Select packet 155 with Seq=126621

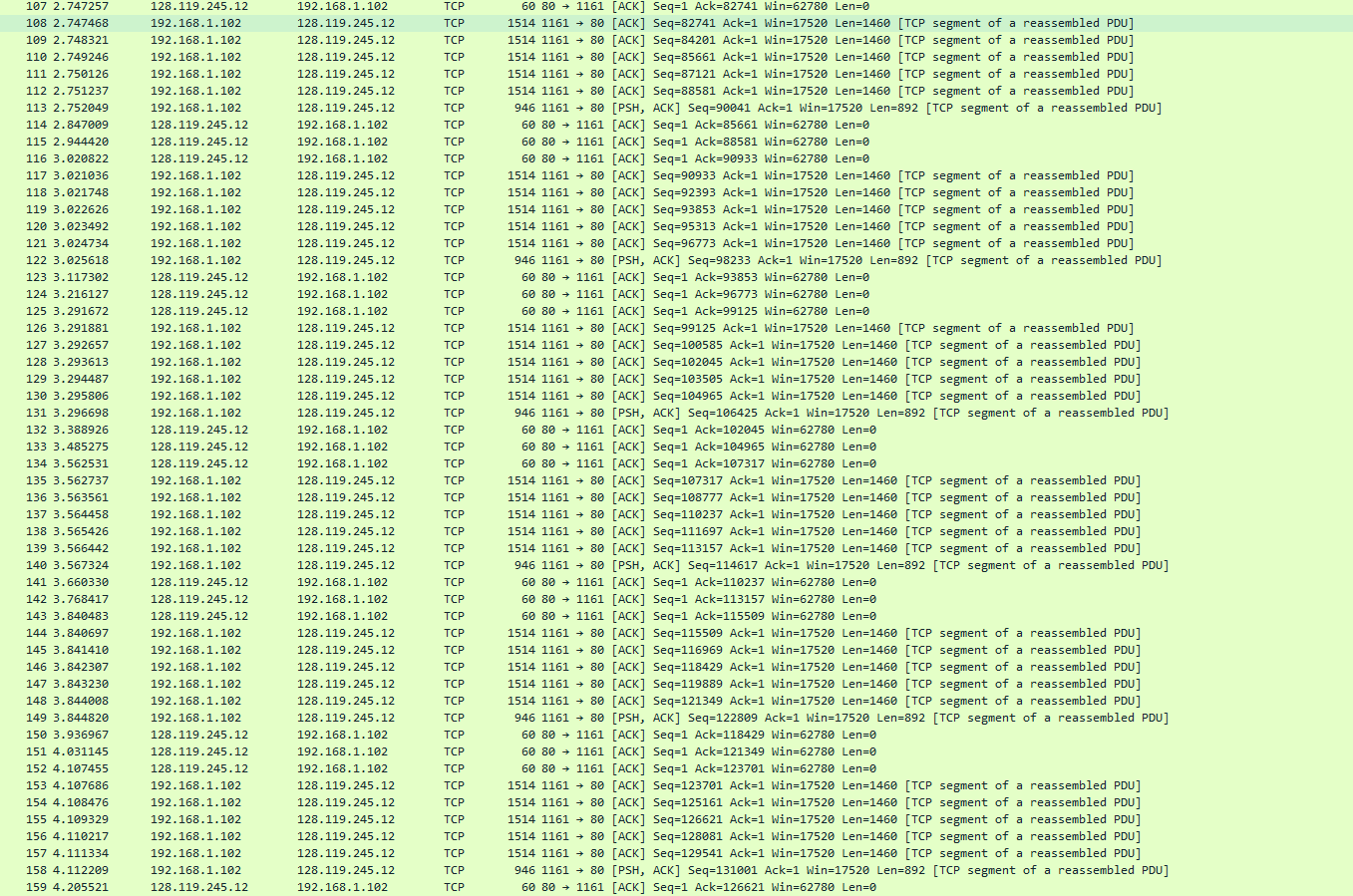(399, 818)
